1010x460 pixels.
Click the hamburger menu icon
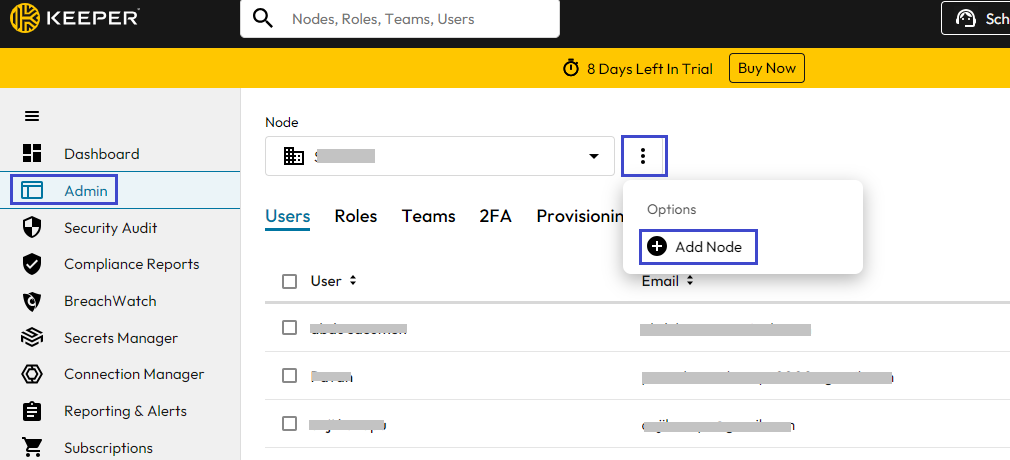32,116
